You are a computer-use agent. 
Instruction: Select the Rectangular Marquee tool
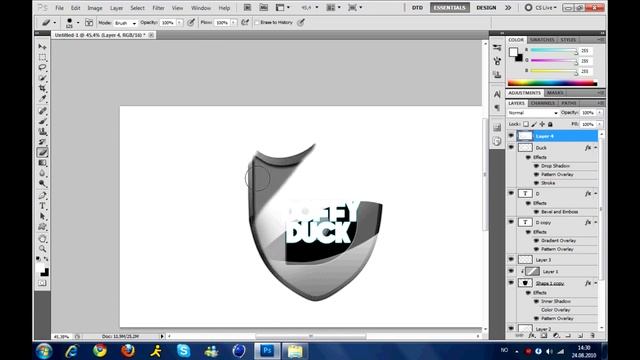point(42,57)
